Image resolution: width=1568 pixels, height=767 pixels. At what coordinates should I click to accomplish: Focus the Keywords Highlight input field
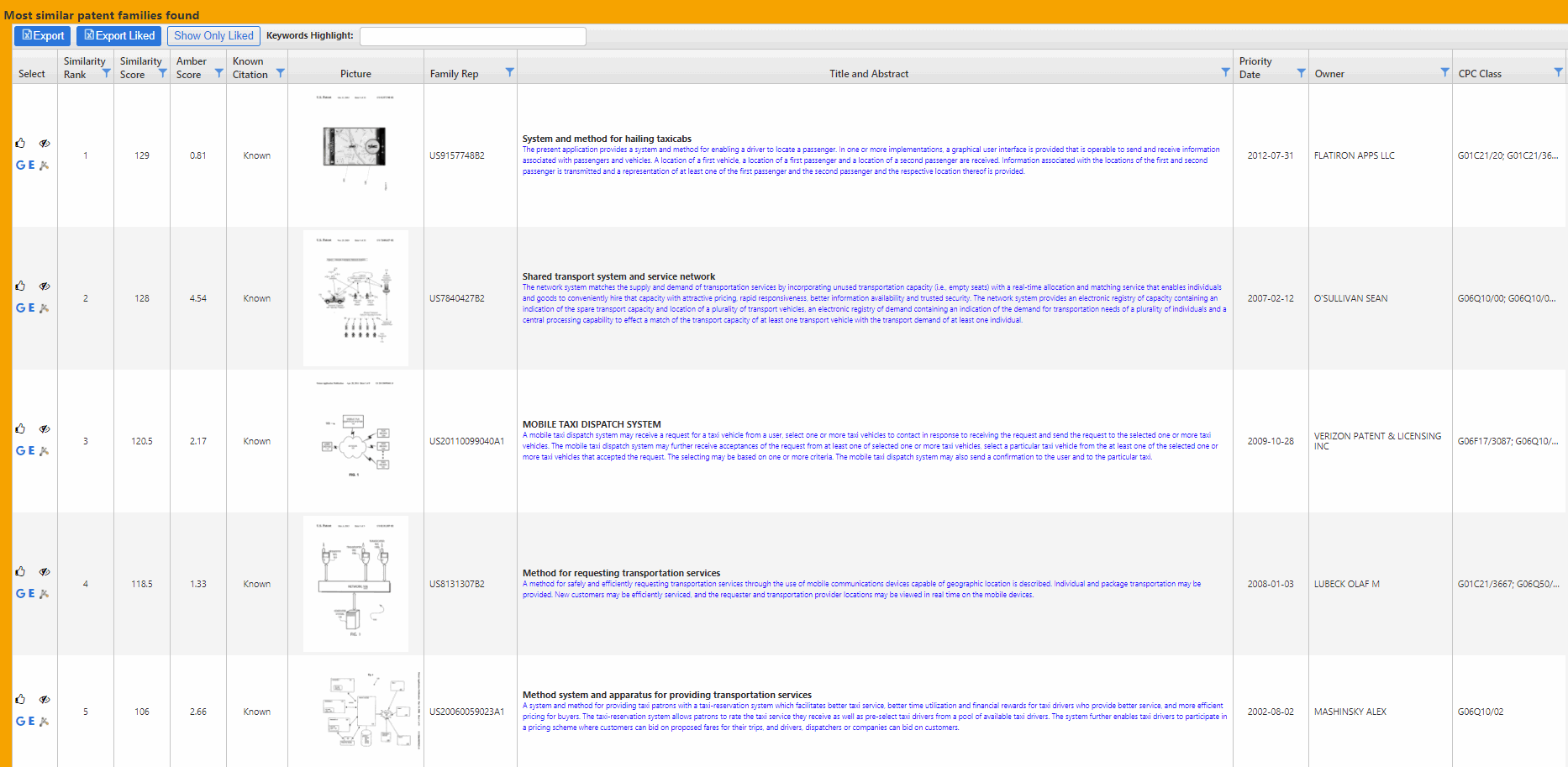coord(473,36)
